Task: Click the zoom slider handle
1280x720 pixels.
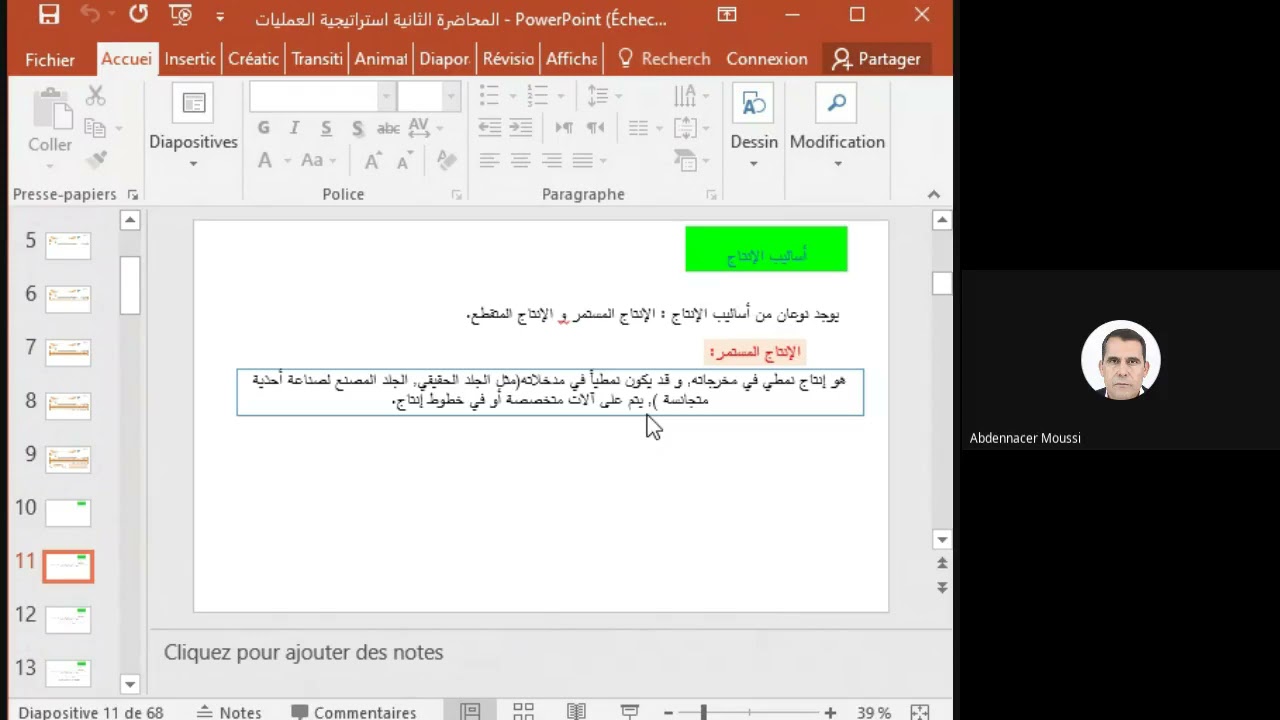Action: 704,712
